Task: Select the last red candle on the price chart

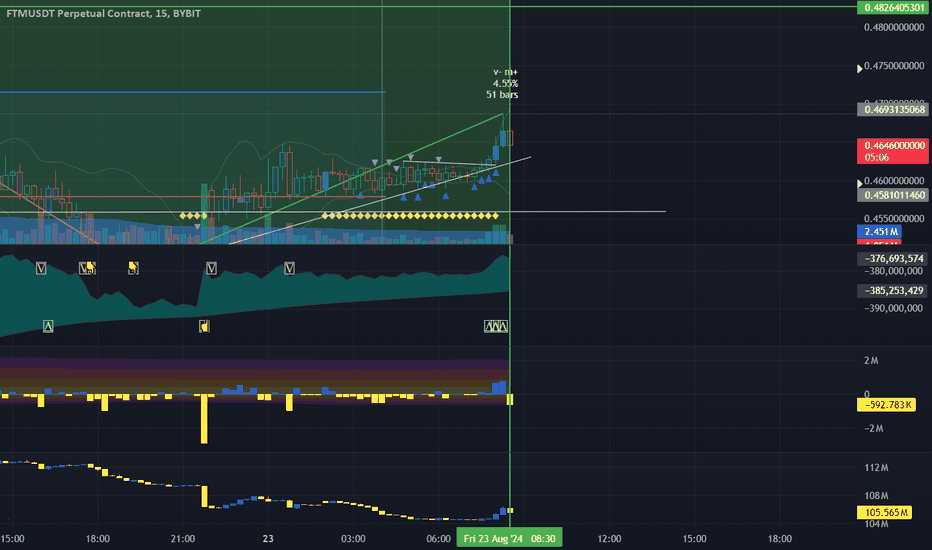Action: pyautogui.click(x=510, y=138)
